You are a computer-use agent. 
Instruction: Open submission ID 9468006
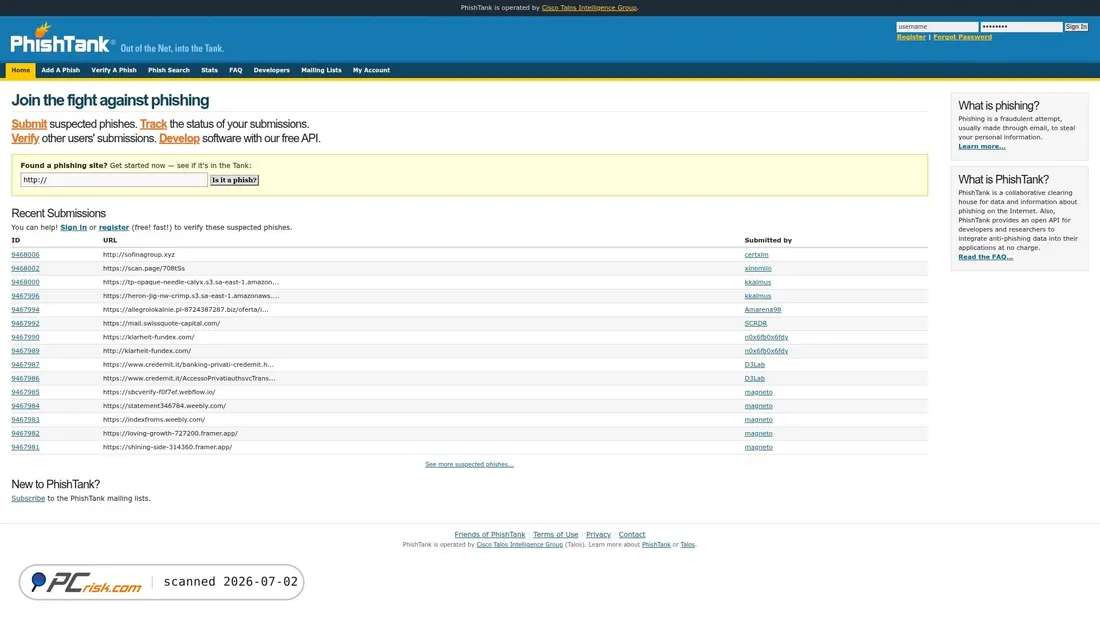pyautogui.click(x=25, y=255)
